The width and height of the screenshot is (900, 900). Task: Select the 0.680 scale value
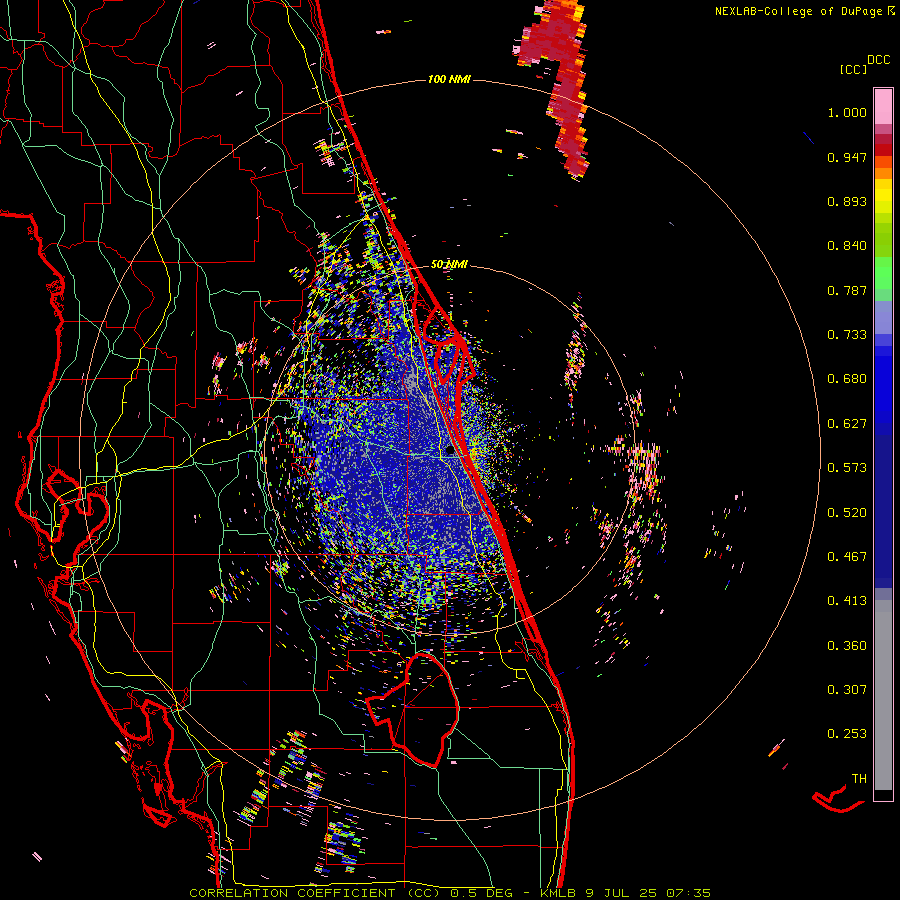pos(847,379)
